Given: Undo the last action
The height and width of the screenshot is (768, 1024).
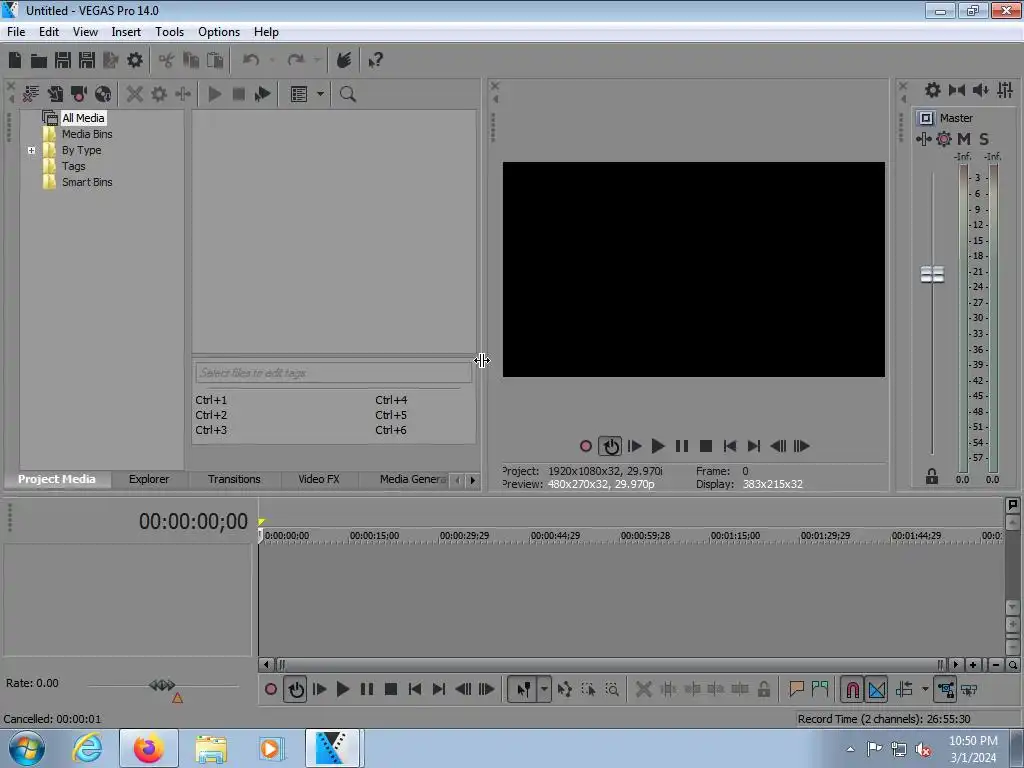Looking at the screenshot, I should [x=251, y=60].
